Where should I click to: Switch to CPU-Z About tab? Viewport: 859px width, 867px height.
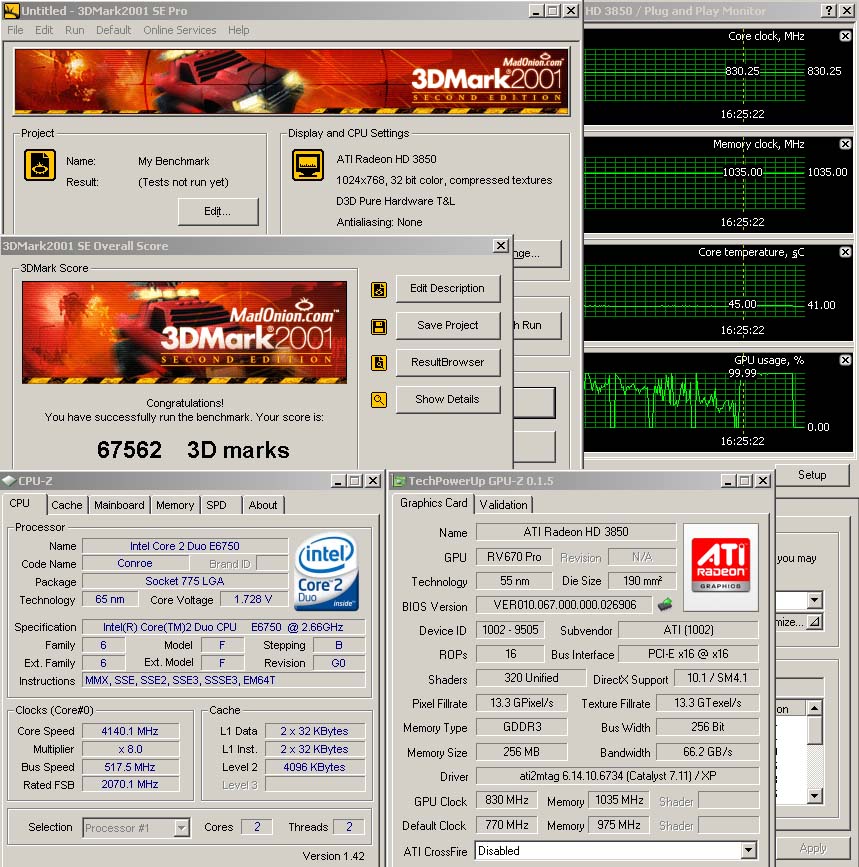click(x=263, y=505)
